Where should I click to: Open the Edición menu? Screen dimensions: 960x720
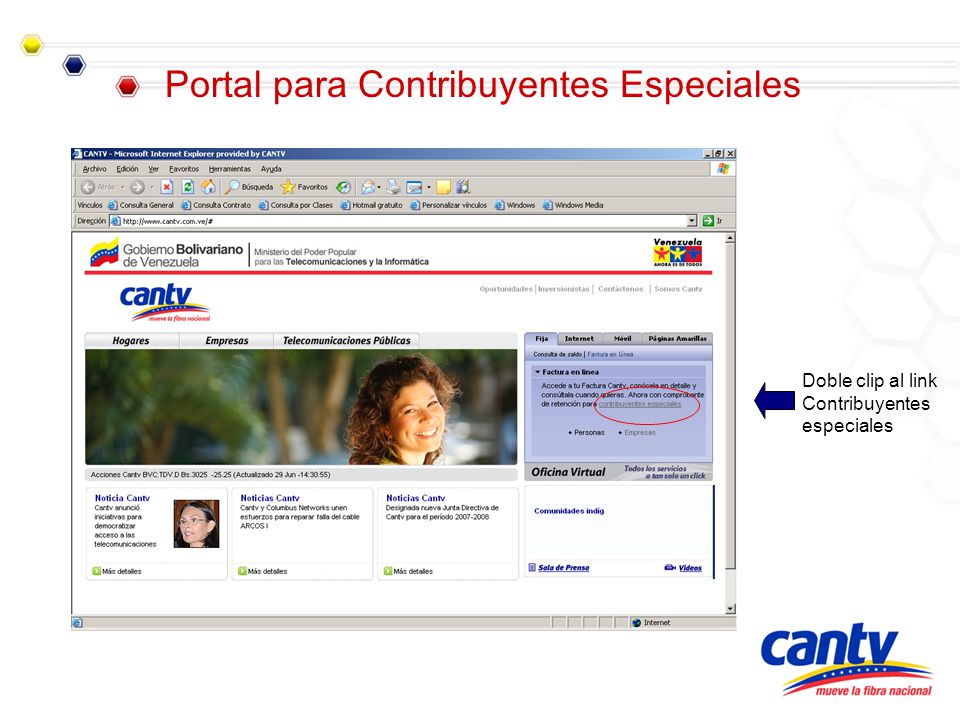pos(127,169)
